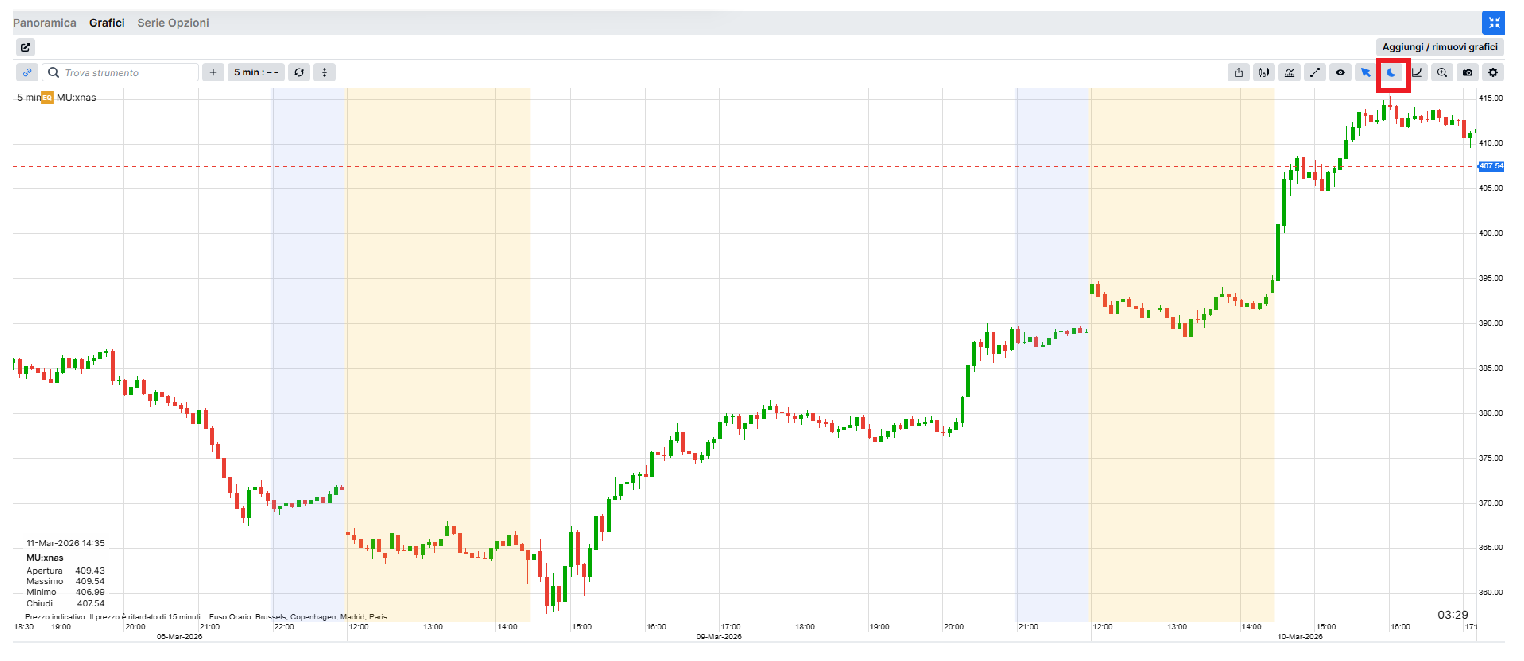1524x661 pixels.
Task: Click the pop-out external window button
Action: click(26, 47)
